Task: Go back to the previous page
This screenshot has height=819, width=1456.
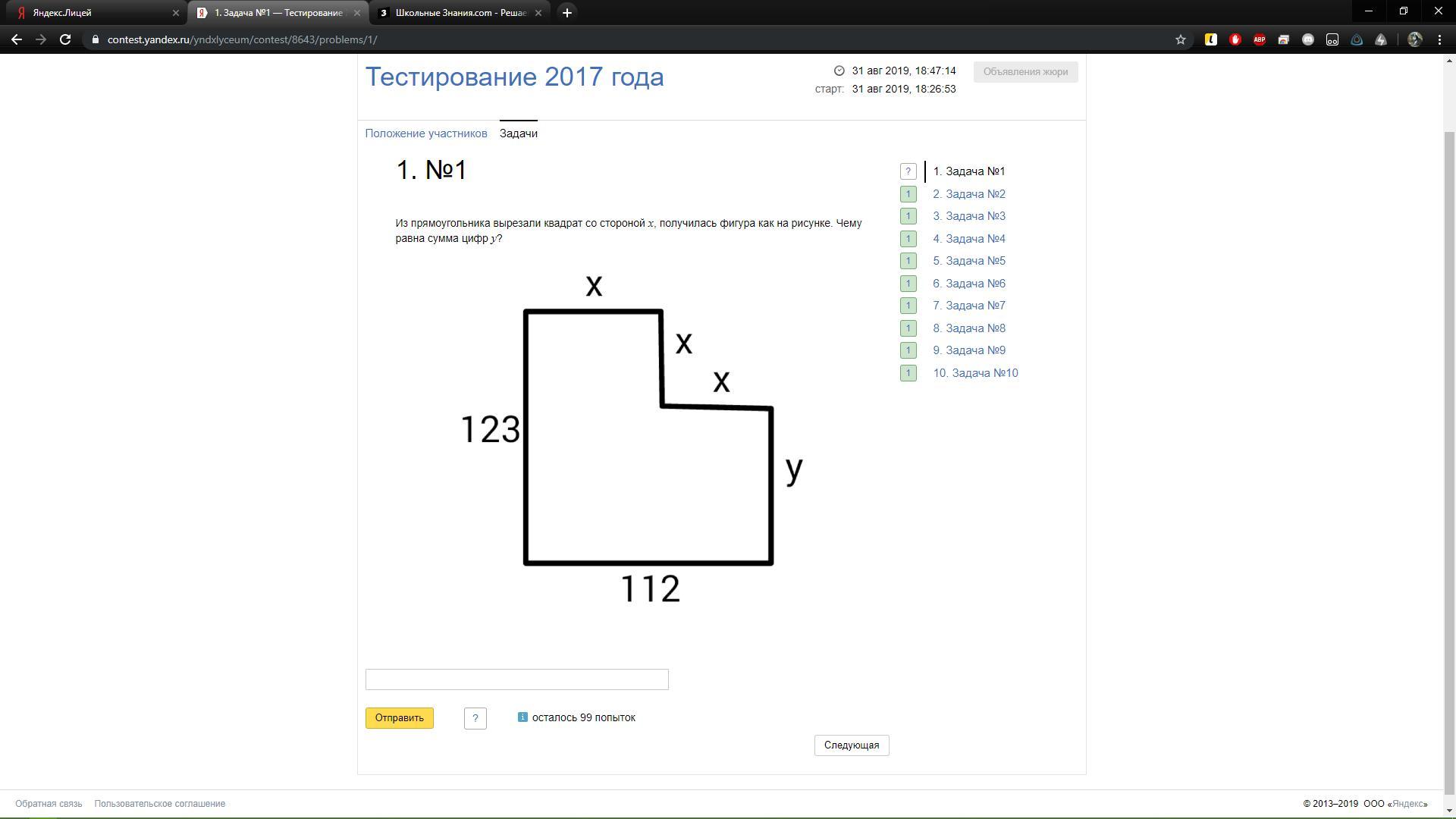Action: [x=17, y=39]
